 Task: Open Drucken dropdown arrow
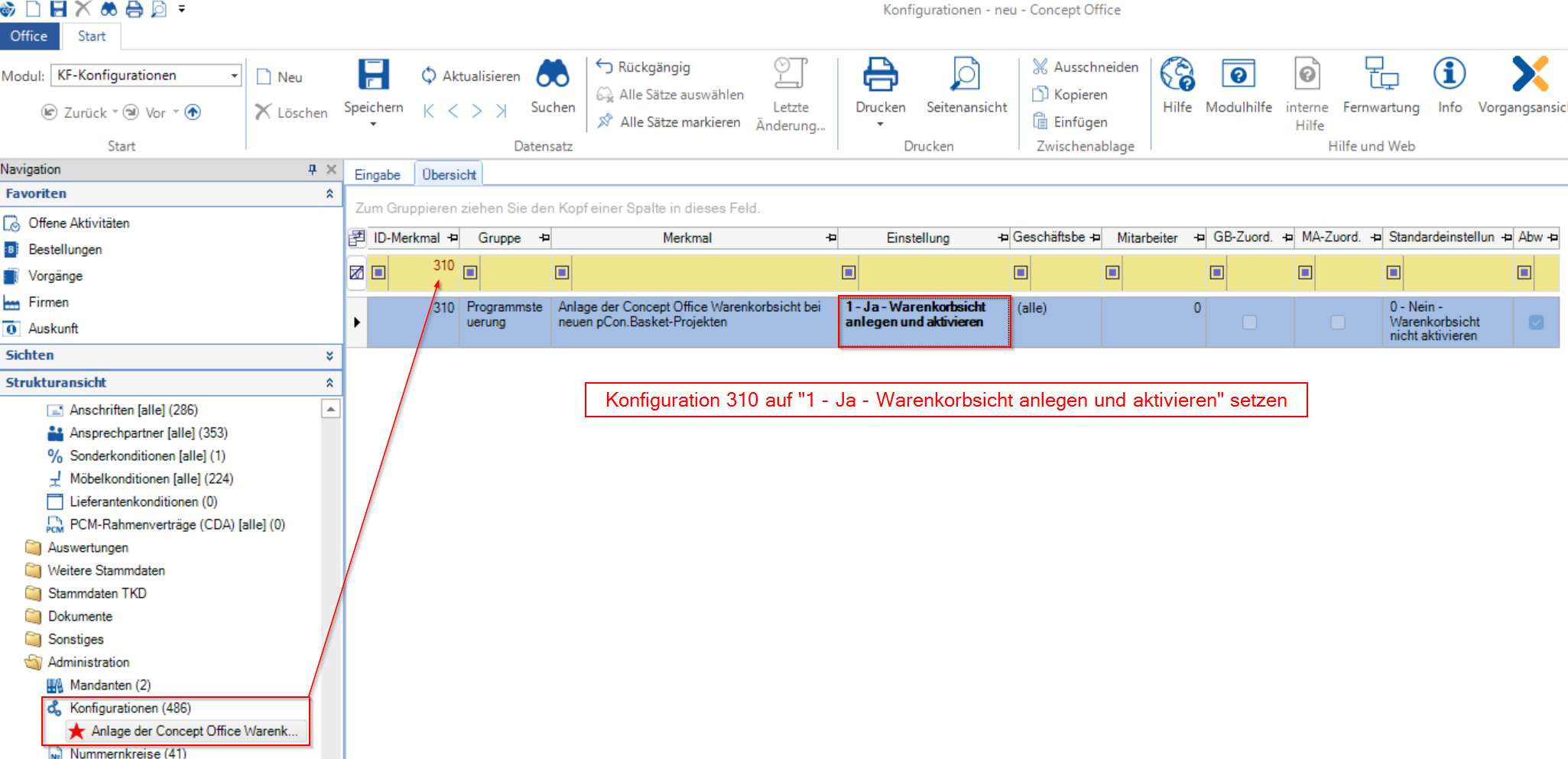pos(880,124)
